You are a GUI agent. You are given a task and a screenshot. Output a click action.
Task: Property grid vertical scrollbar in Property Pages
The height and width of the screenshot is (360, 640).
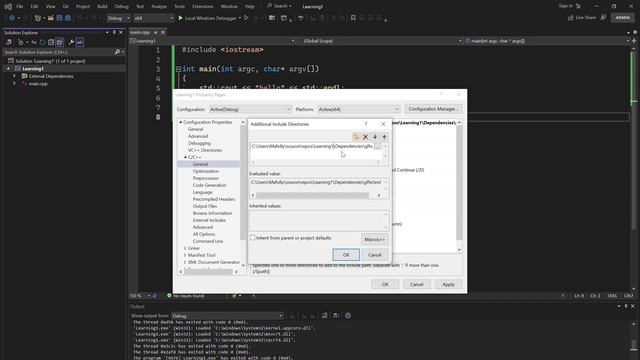[x=459, y=186]
